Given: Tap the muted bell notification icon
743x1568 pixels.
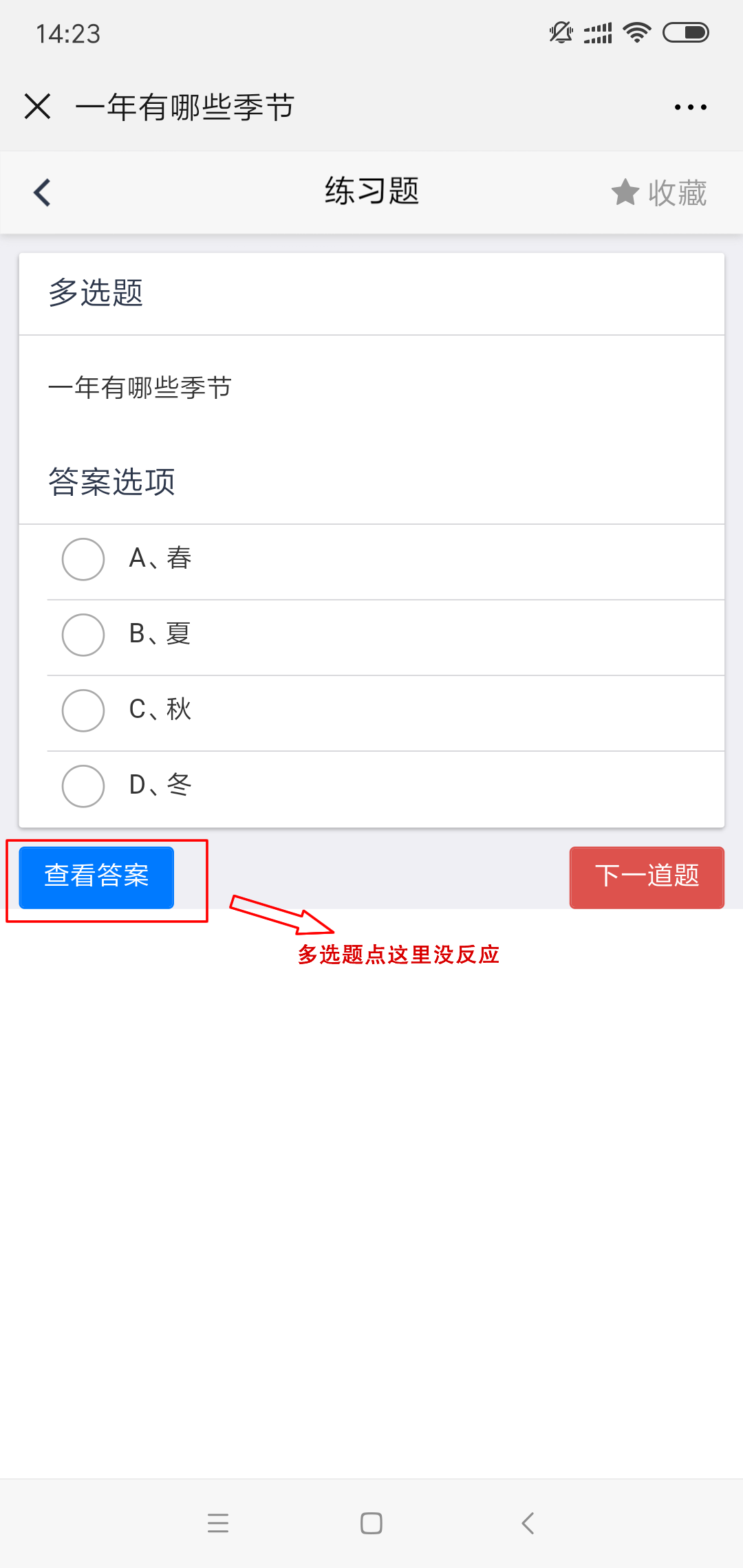Looking at the screenshot, I should (x=561, y=32).
